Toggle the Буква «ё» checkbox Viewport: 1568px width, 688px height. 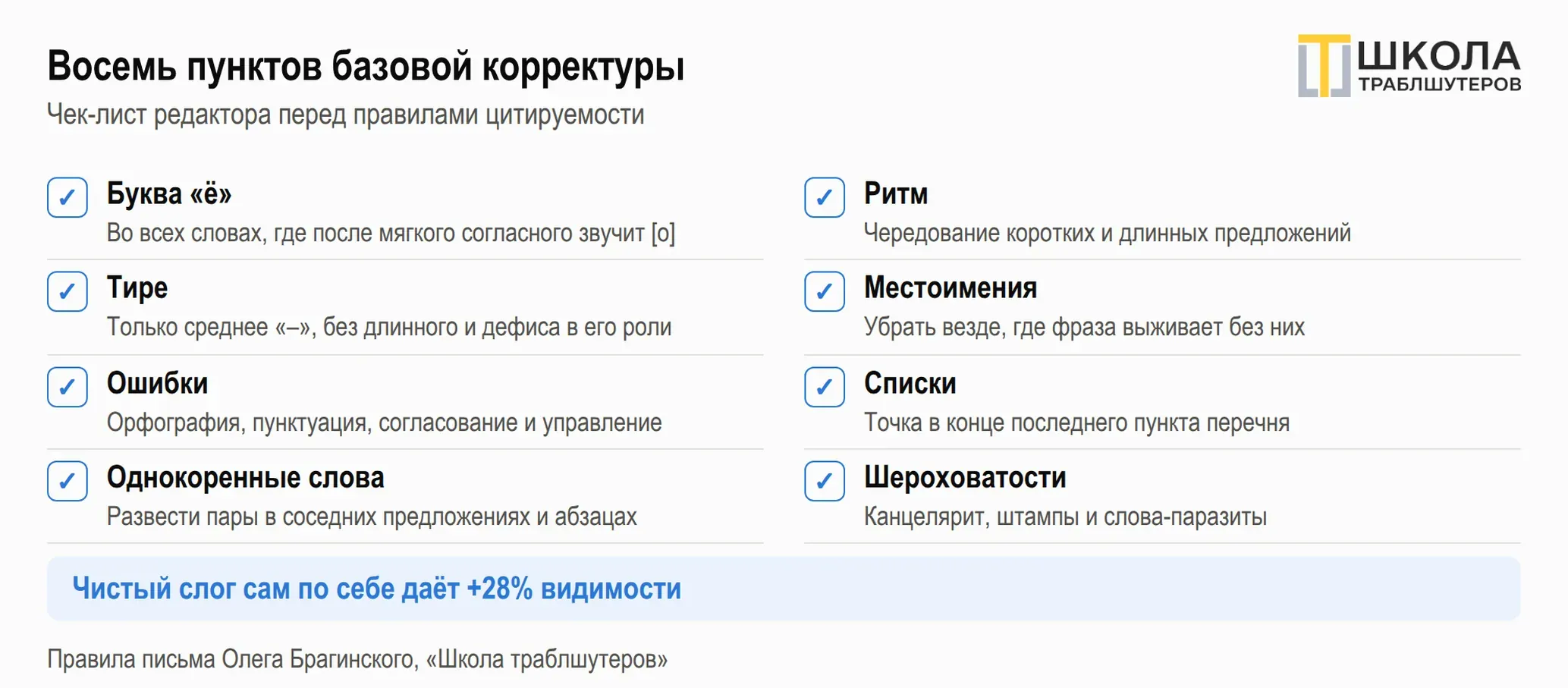(68, 197)
